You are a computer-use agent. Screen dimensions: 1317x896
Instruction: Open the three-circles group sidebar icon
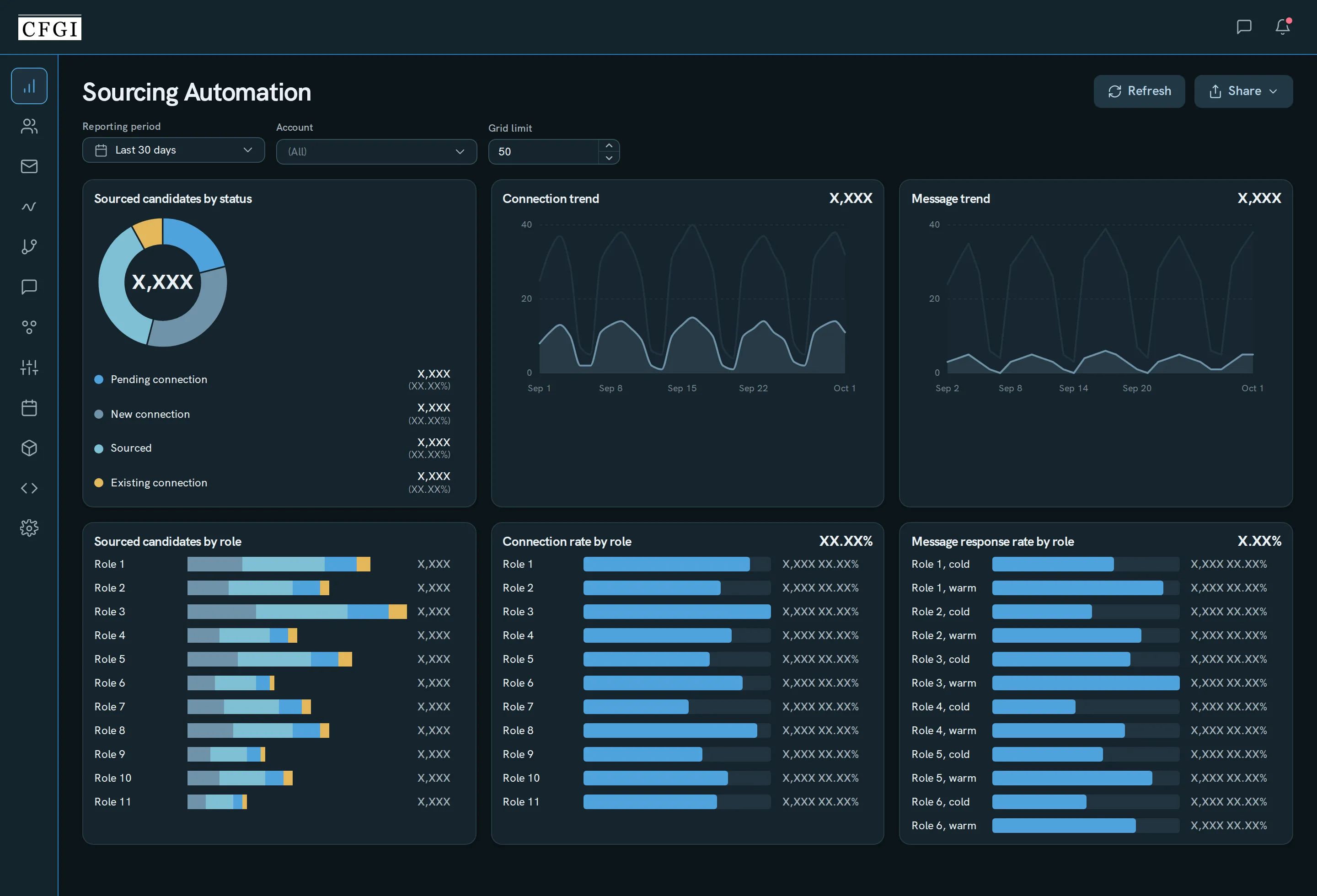(29, 327)
